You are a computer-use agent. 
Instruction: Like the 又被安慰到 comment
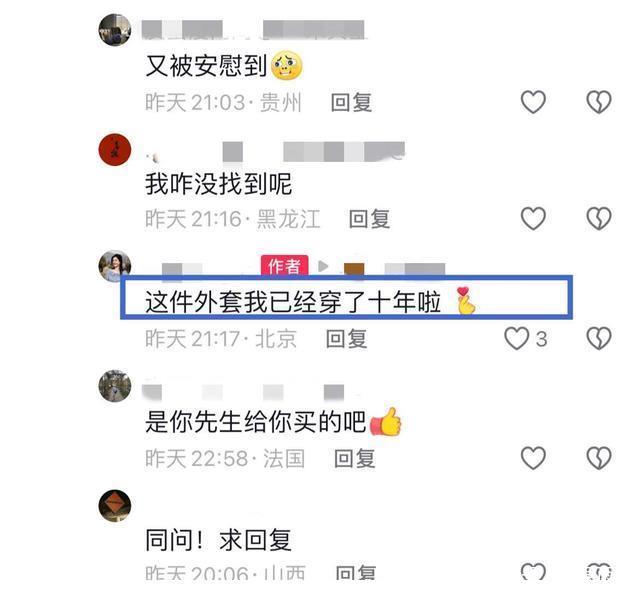533,102
